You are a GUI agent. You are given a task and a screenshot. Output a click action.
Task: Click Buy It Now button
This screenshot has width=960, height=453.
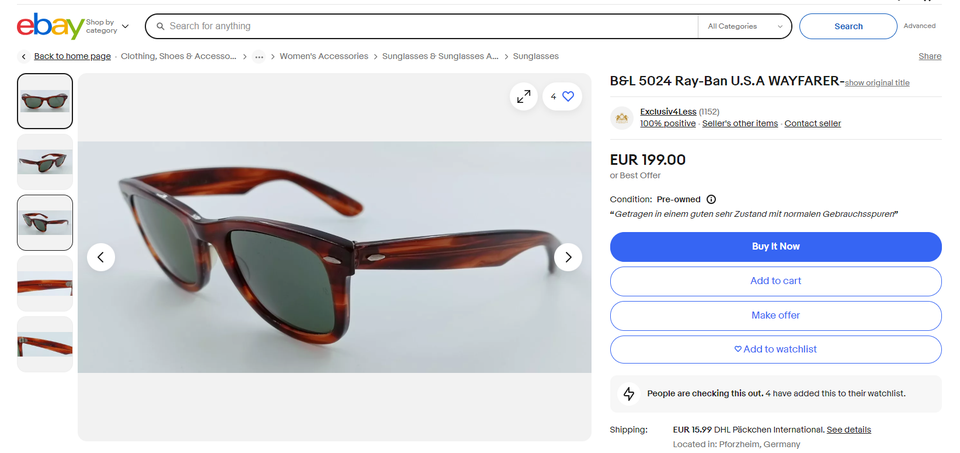point(776,247)
